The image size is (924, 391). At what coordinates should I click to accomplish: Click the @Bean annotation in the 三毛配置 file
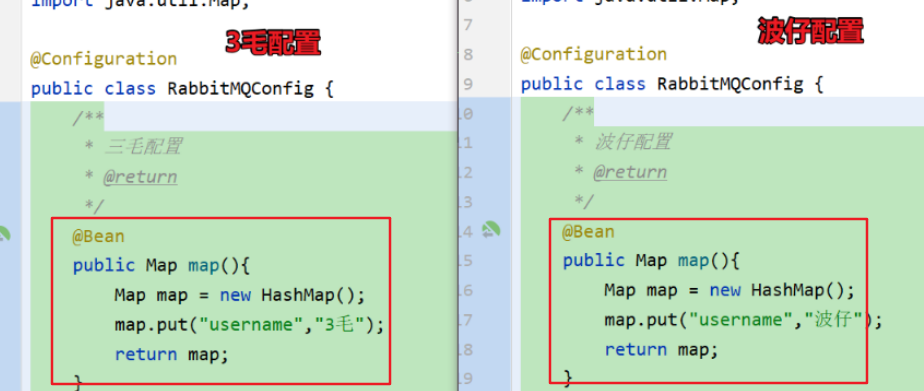coord(98,236)
